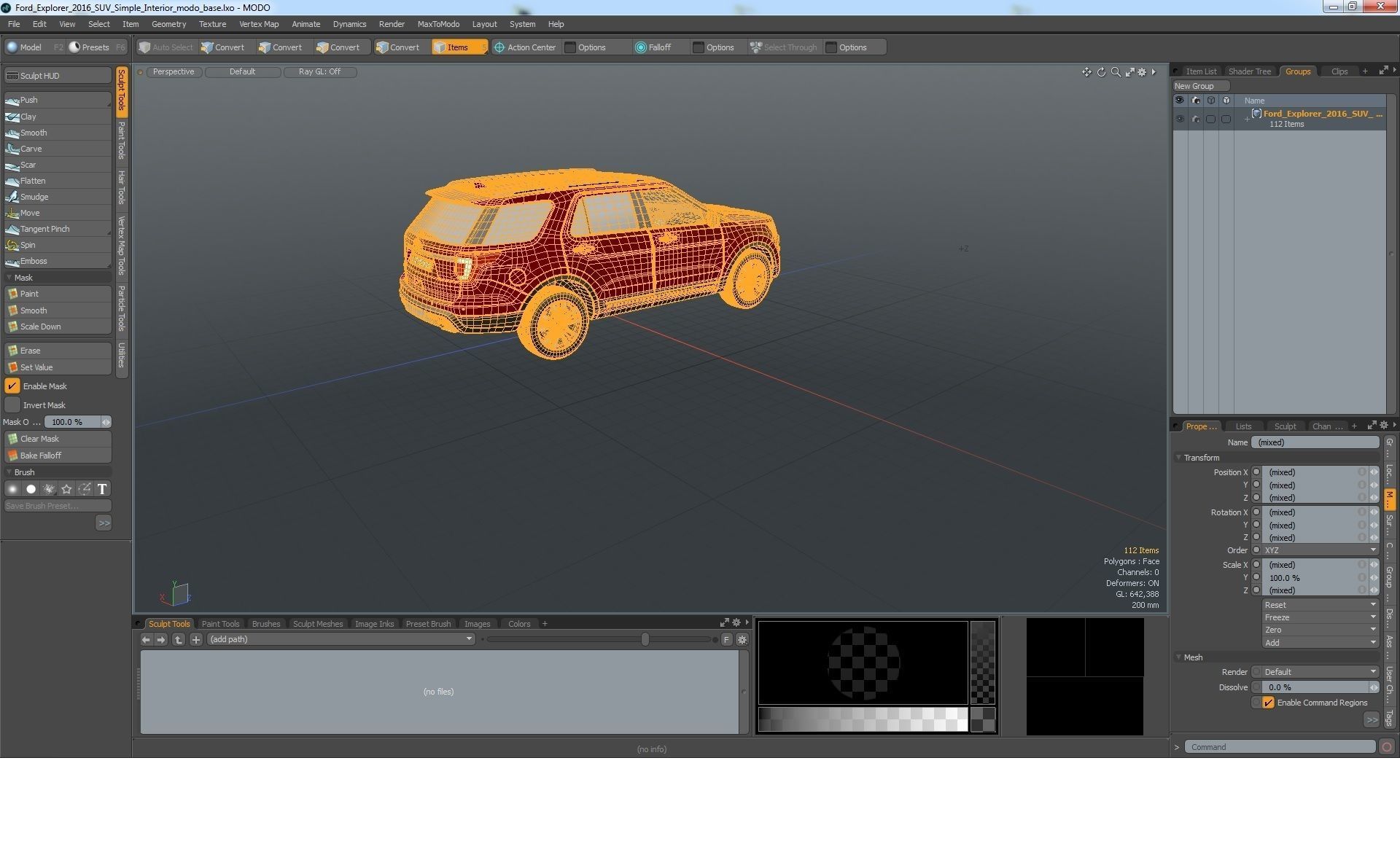Click the Clear Mask button

click(x=58, y=439)
